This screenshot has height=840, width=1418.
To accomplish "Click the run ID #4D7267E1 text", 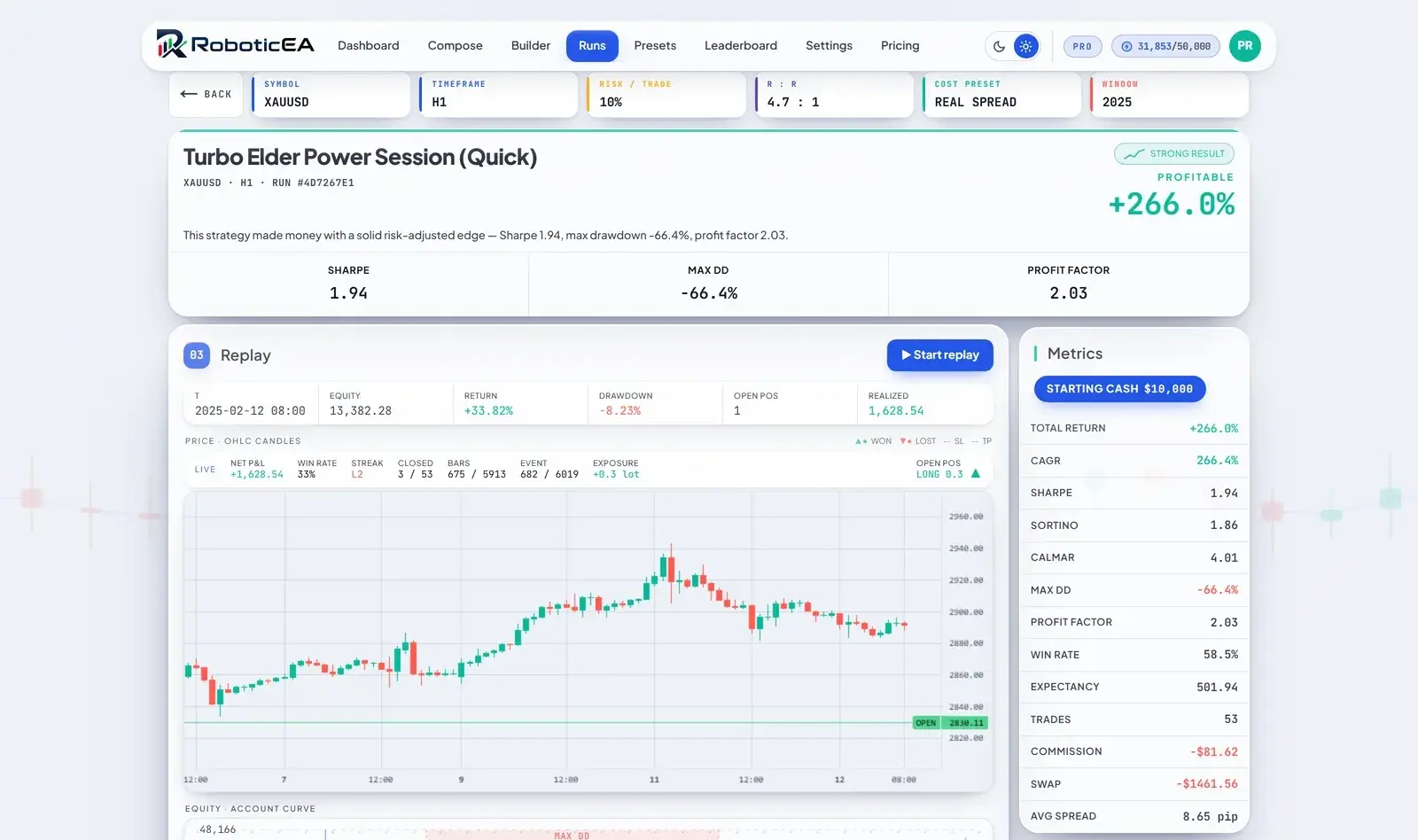I will 325,183.
